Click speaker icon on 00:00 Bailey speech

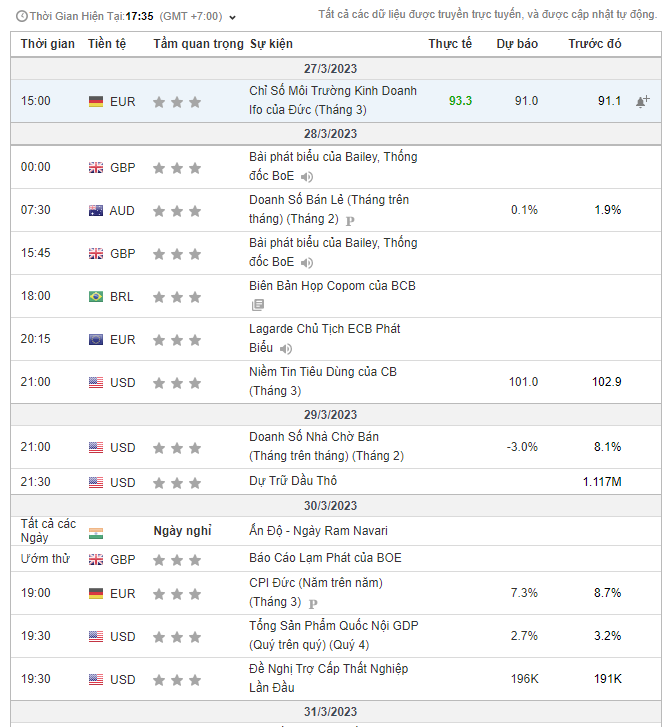tap(307, 177)
